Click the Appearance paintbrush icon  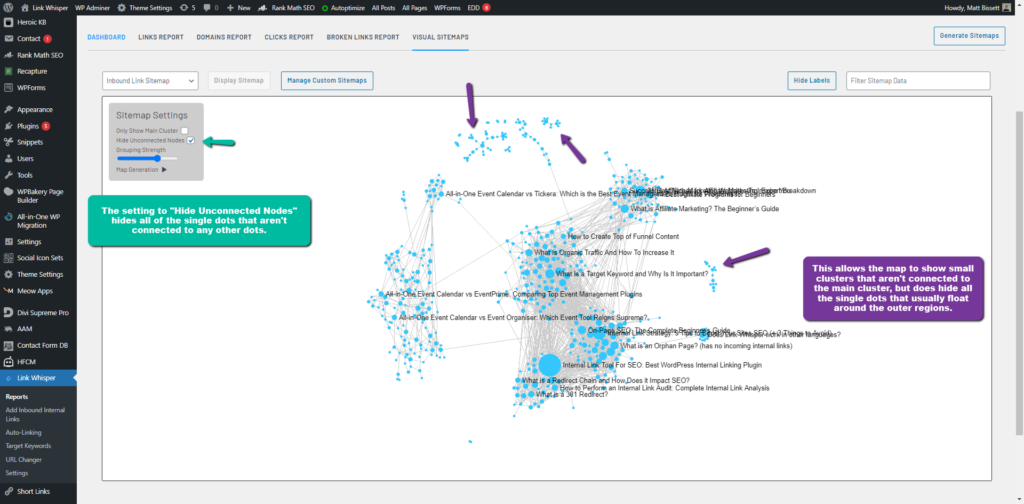point(8,110)
